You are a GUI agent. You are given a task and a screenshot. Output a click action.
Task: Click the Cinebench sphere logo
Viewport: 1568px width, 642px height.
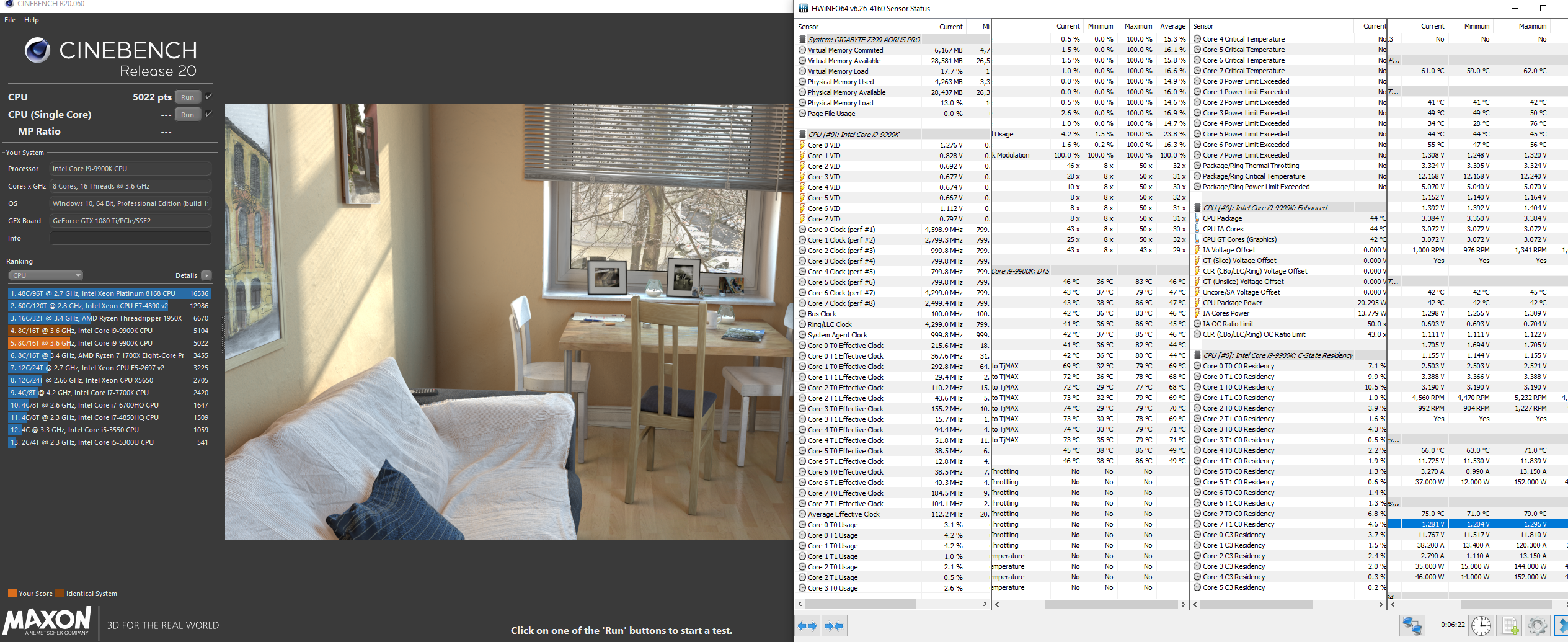pos(37,50)
